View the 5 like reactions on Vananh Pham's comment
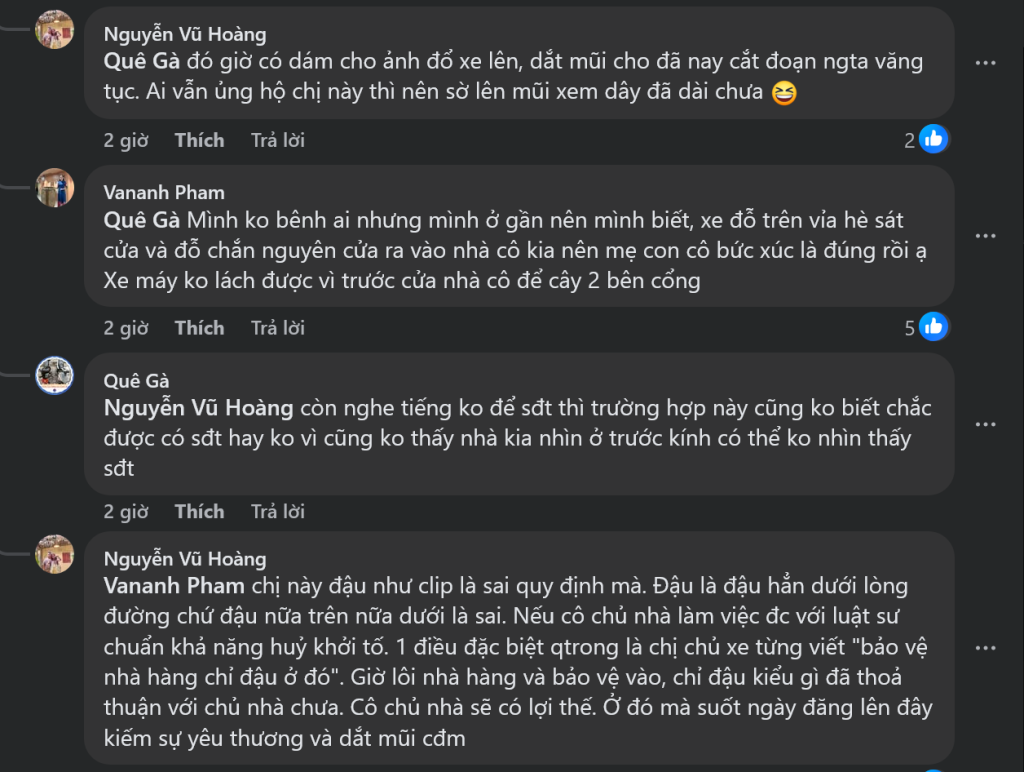The image size is (1024, 772). [x=926, y=327]
